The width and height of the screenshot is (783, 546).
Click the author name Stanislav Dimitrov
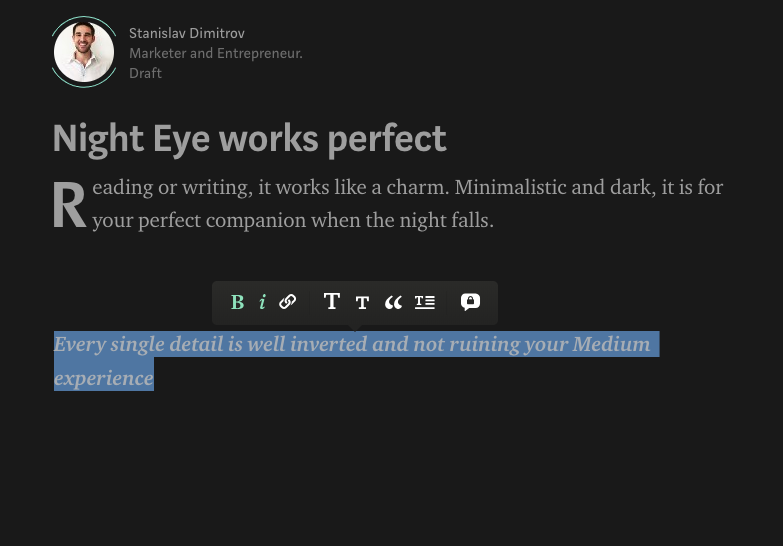[187, 33]
